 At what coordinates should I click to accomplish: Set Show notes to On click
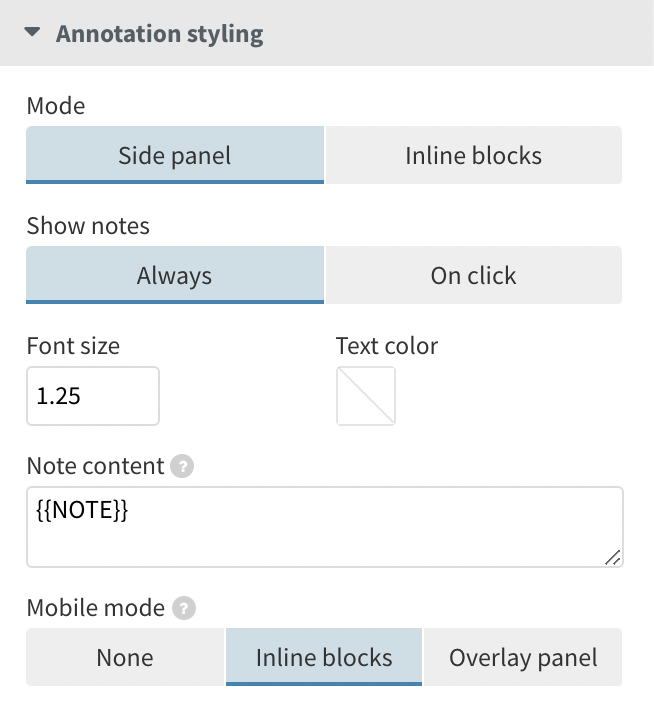tap(474, 275)
